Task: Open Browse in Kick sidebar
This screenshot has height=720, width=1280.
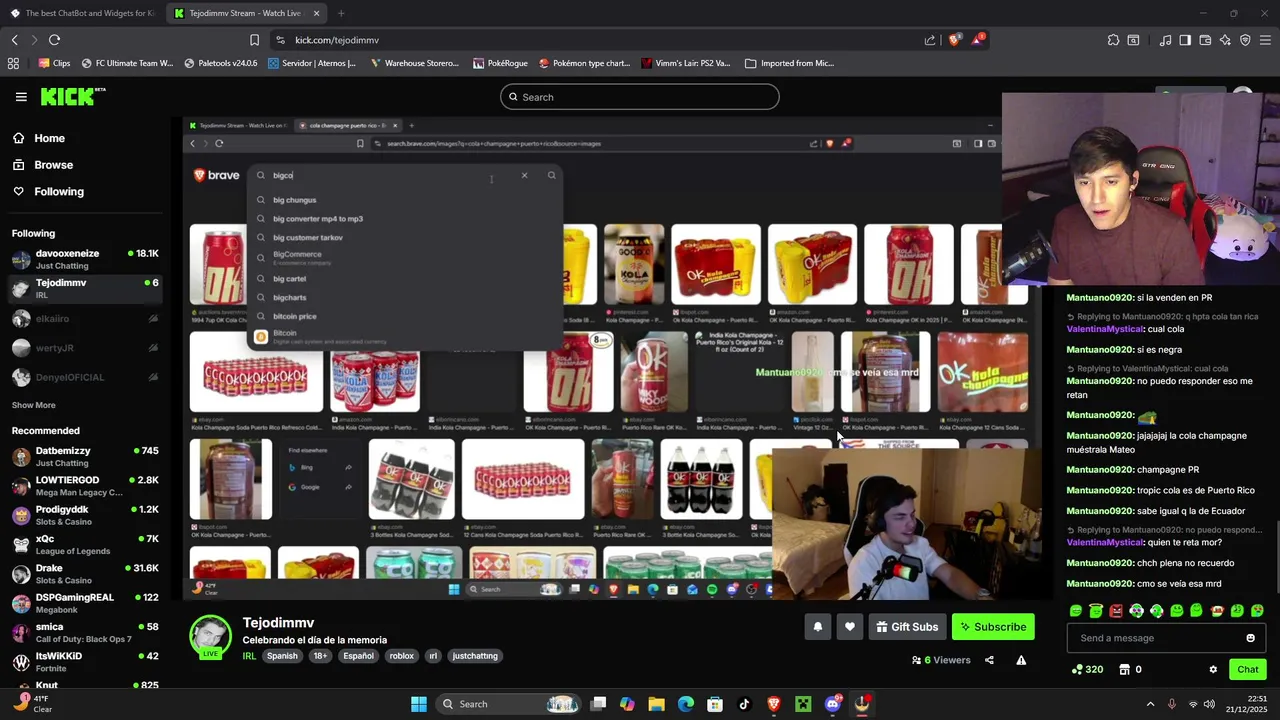Action: pos(42,165)
